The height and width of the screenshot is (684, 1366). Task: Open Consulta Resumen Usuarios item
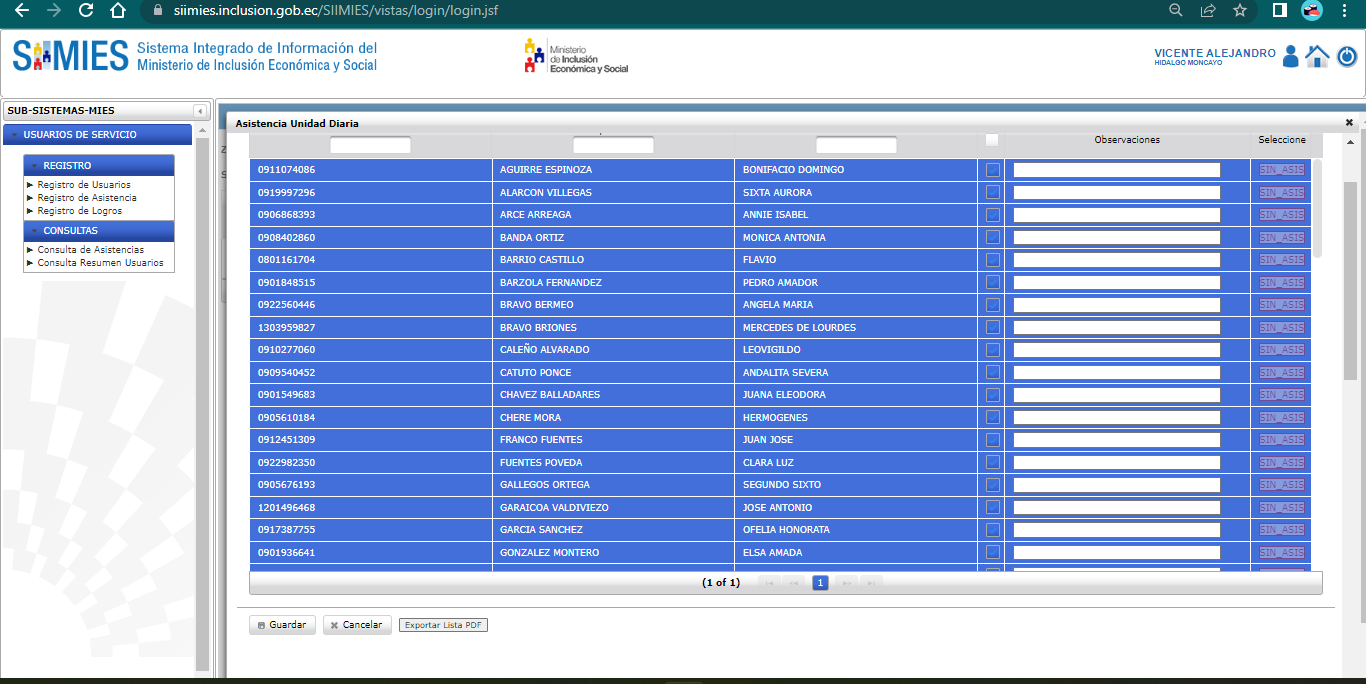pyautogui.click(x=100, y=263)
